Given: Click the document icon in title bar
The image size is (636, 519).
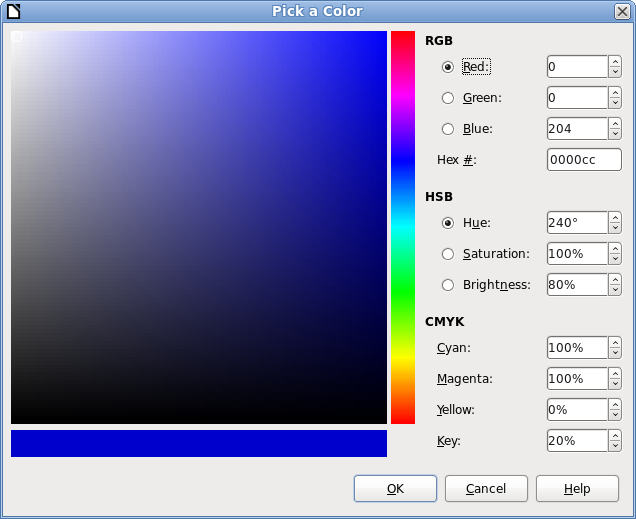Looking at the screenshot, I should tap(12, 11).
